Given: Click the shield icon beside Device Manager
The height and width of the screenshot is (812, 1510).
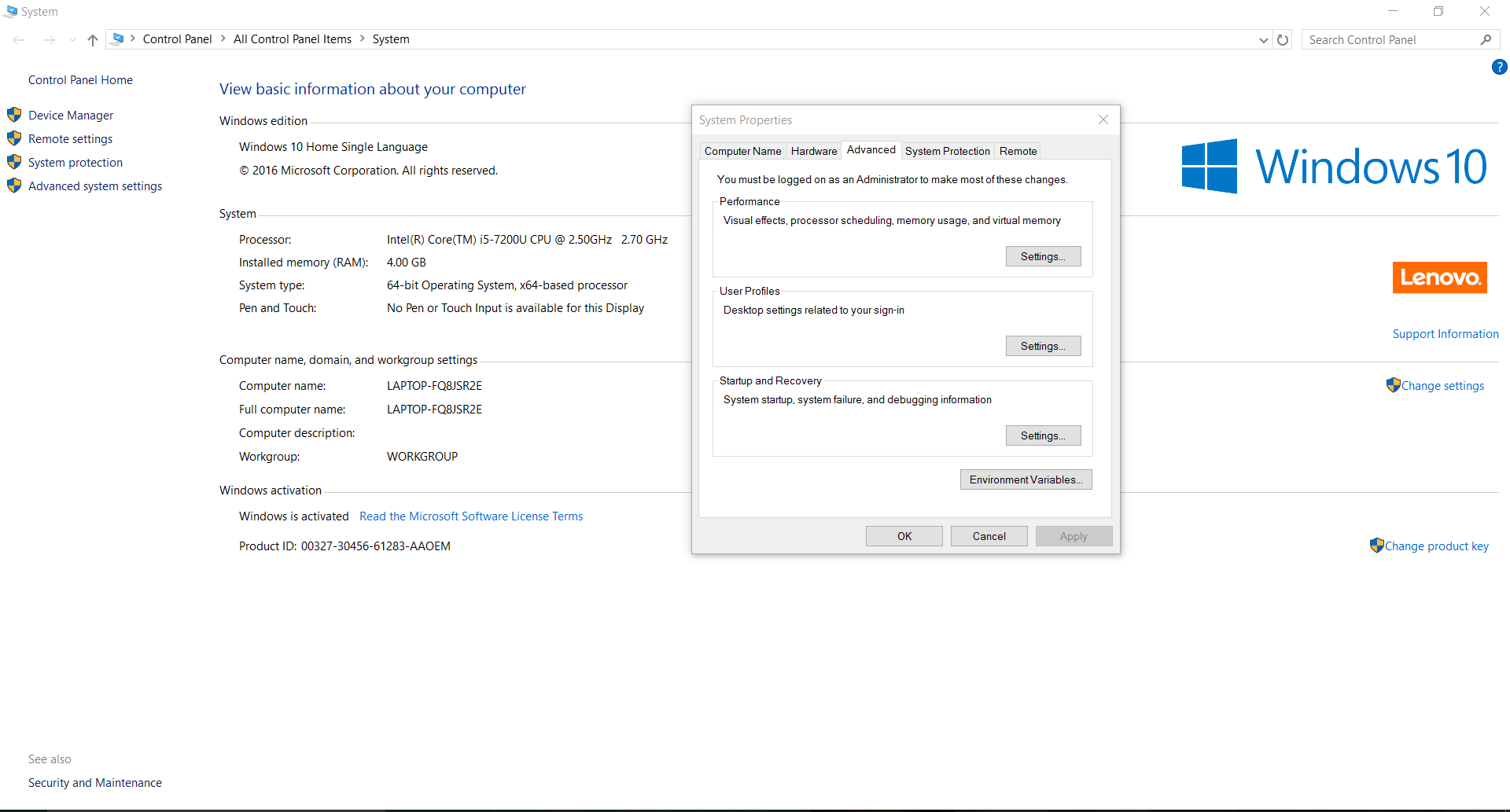Looking at the screenshot, I should click(14, 115).
